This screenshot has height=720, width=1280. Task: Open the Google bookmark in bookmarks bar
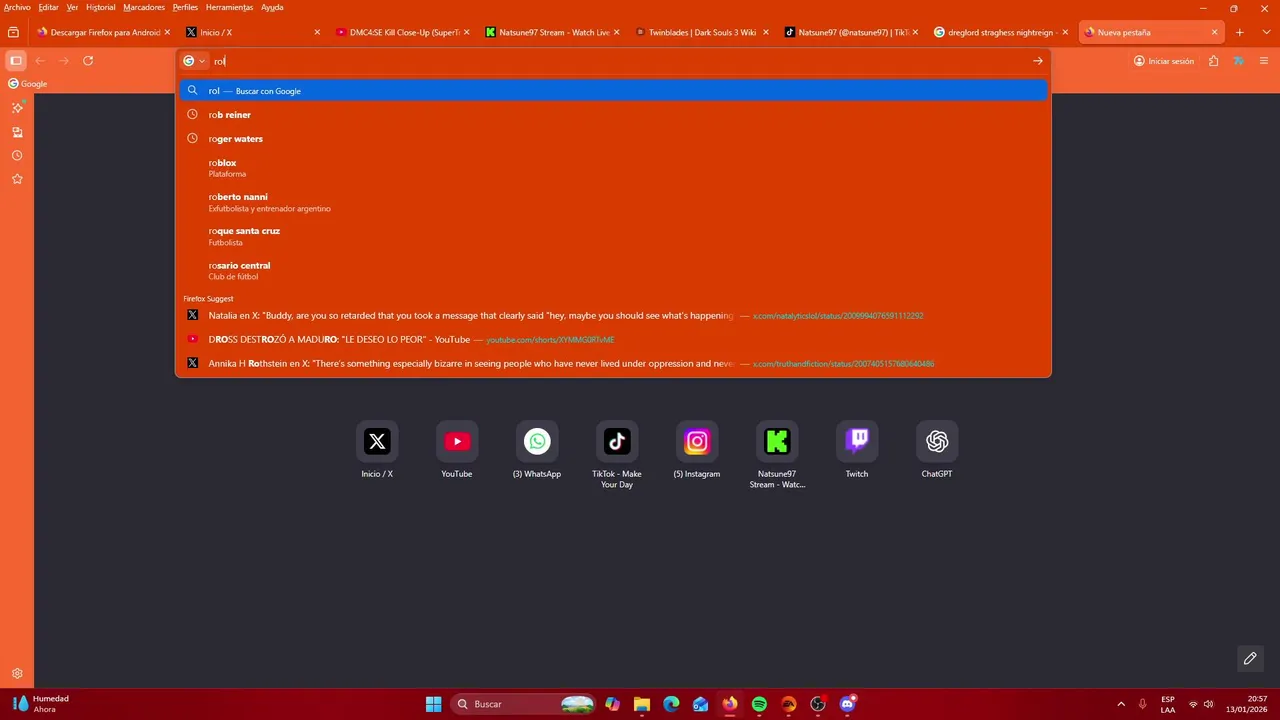[28, 84]
